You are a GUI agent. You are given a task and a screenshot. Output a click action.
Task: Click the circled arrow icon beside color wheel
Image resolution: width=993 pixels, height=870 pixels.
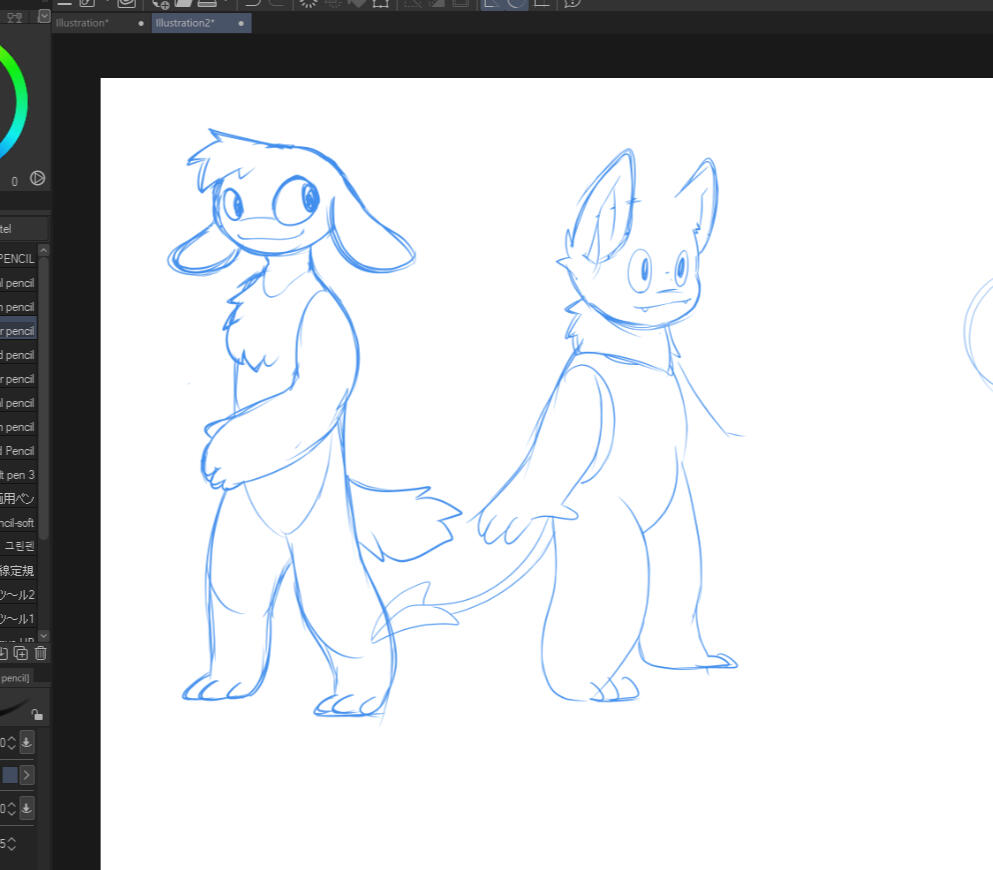(38, 179)
